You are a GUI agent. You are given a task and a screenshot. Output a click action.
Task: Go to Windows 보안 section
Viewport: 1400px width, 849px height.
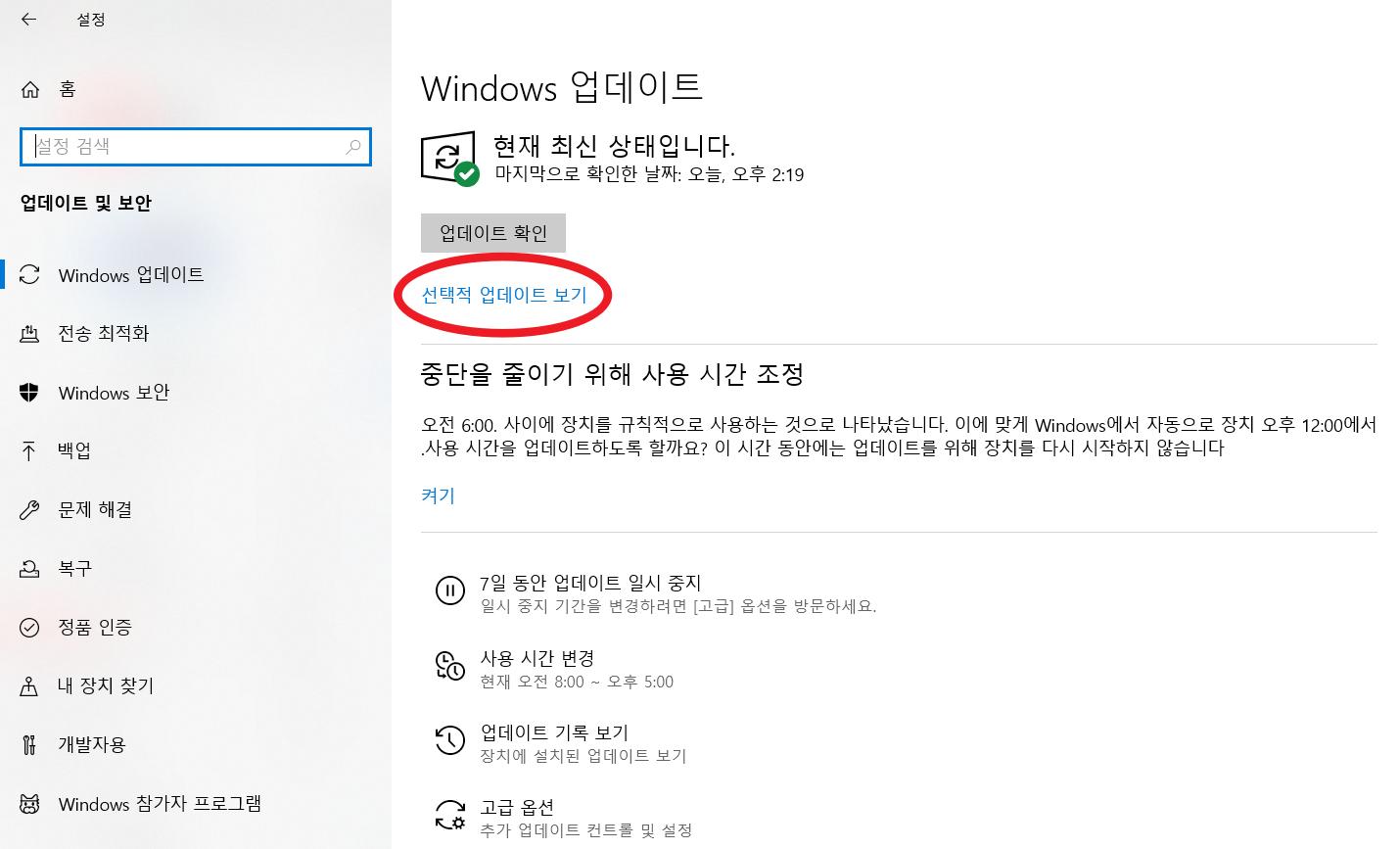tap(114, 393)
